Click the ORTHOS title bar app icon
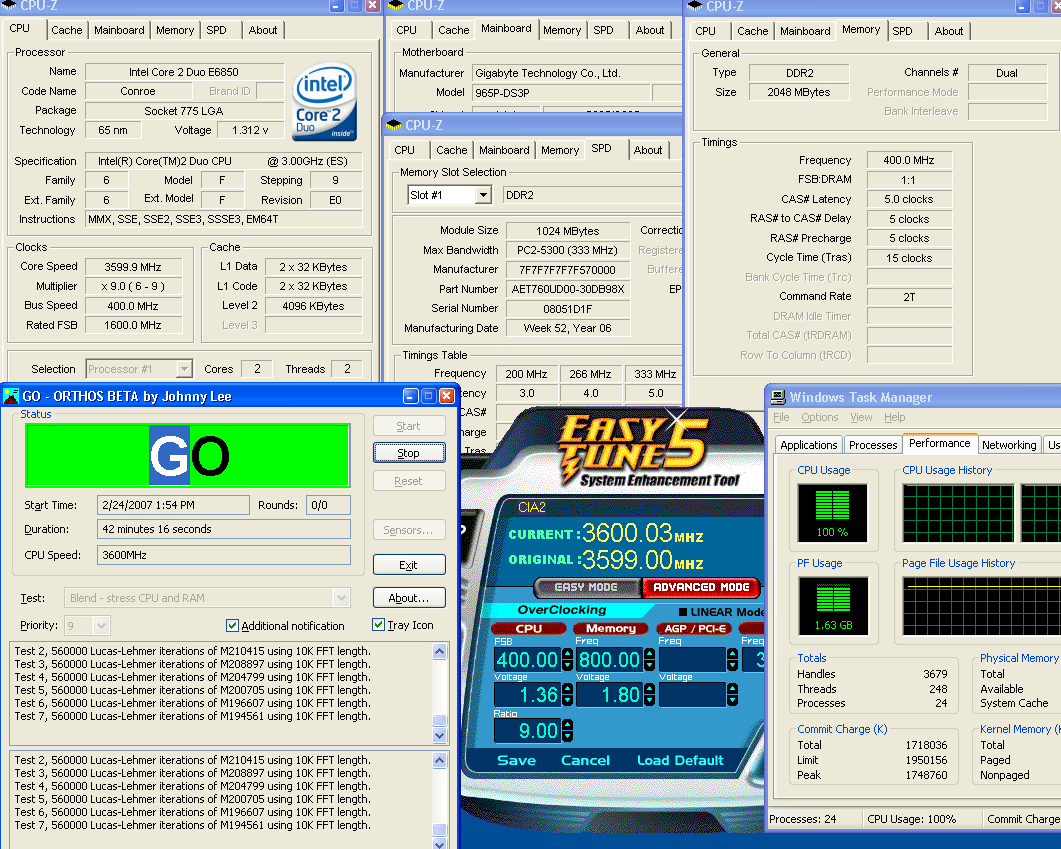Image resolution: width=1061 pixels, height=849 pixels. click(11, 397)
